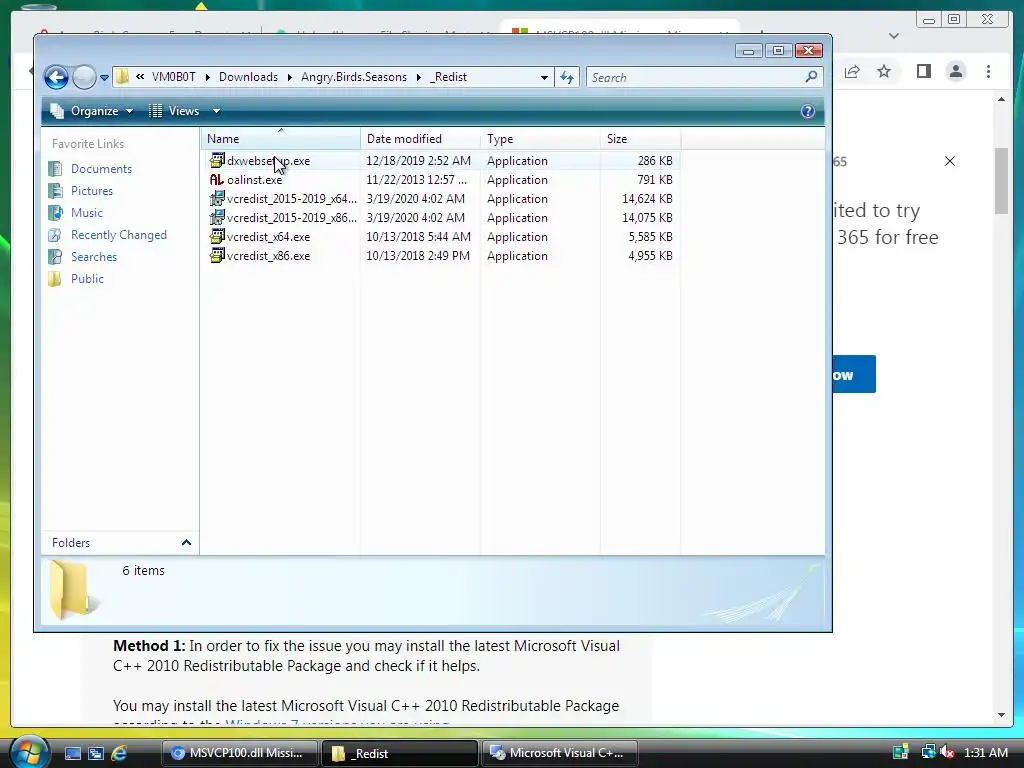Click Show Desktop quick launch icon
This screenshot has width=1024, height=768.
pos(72,754)
